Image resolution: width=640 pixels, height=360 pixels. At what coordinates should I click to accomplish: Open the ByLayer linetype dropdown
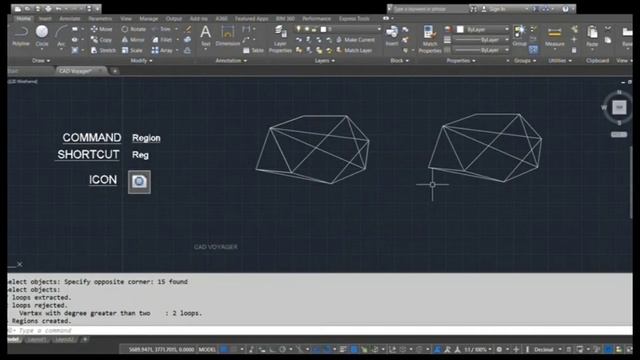pos(507,50)
